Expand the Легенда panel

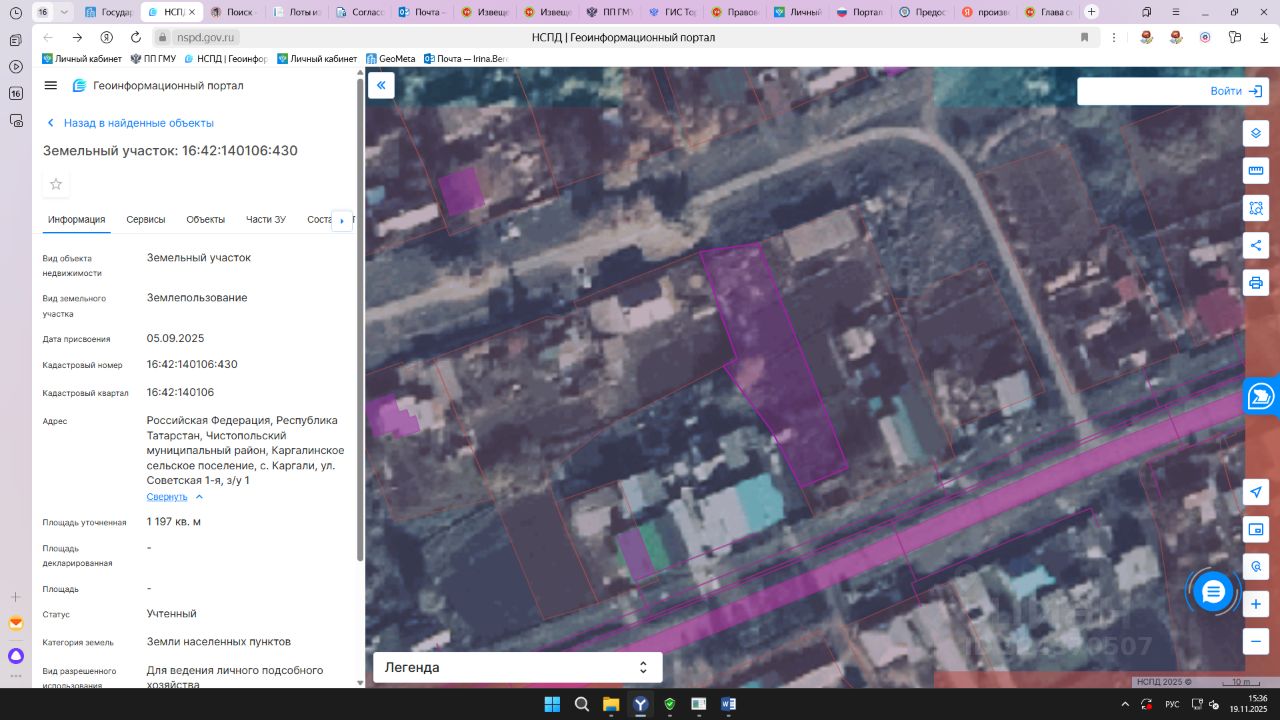642,667
